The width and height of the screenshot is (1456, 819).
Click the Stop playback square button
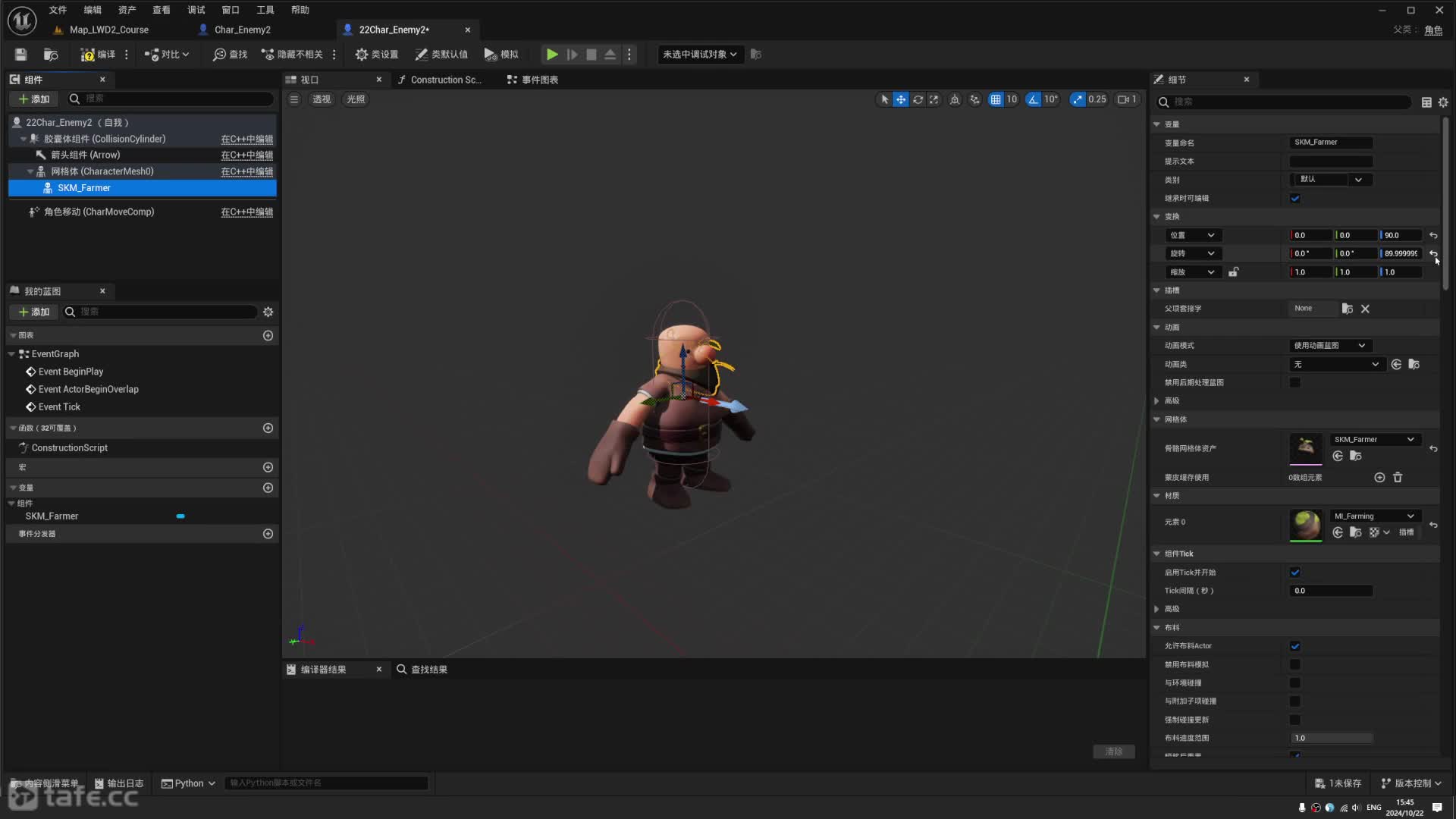click(x=591, y=55)
